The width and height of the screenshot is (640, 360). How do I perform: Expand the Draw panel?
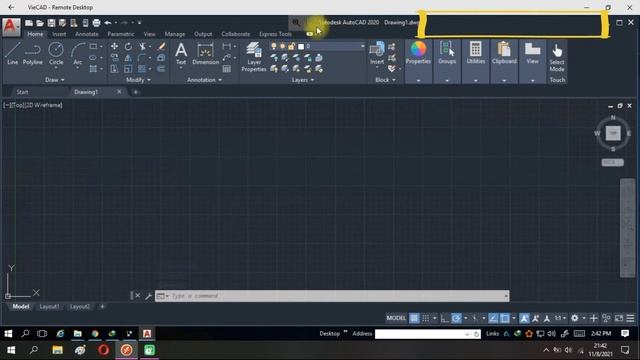click(x=55, y=80)
